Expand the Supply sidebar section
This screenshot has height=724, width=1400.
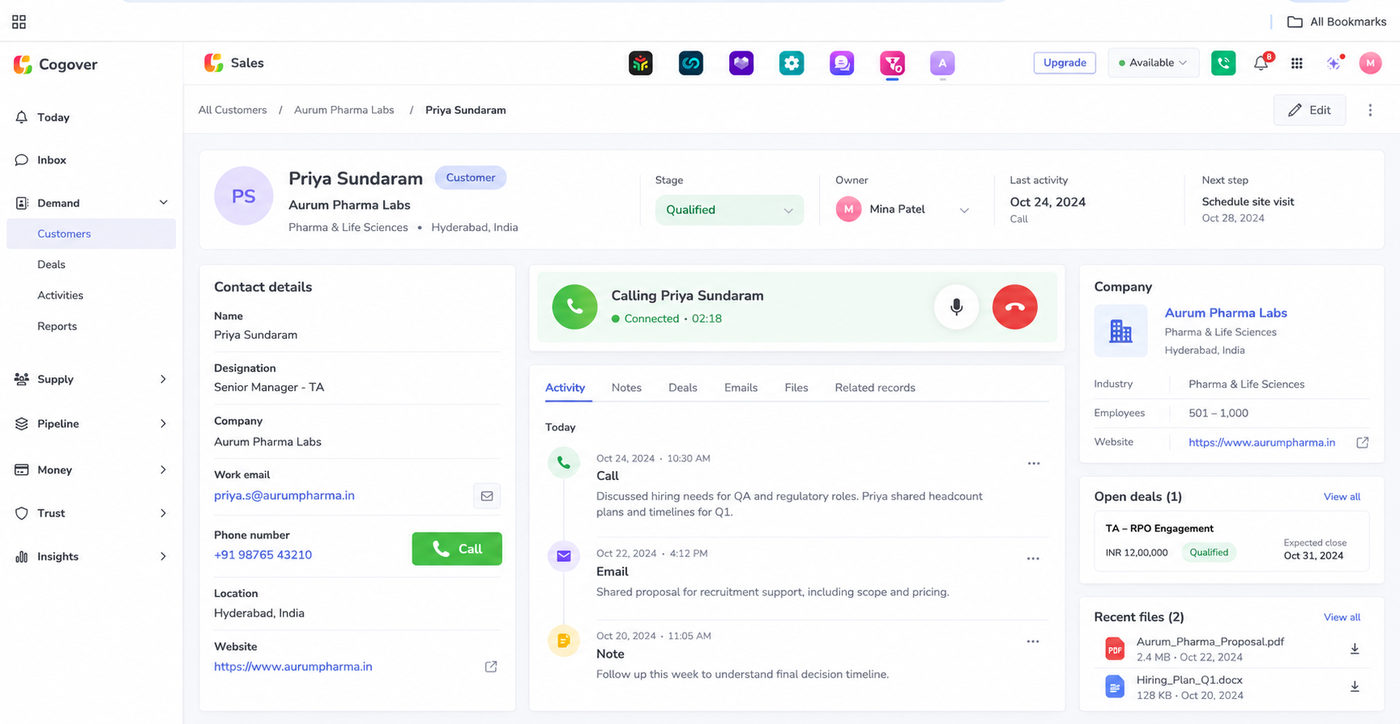click(x=164, y=380)
